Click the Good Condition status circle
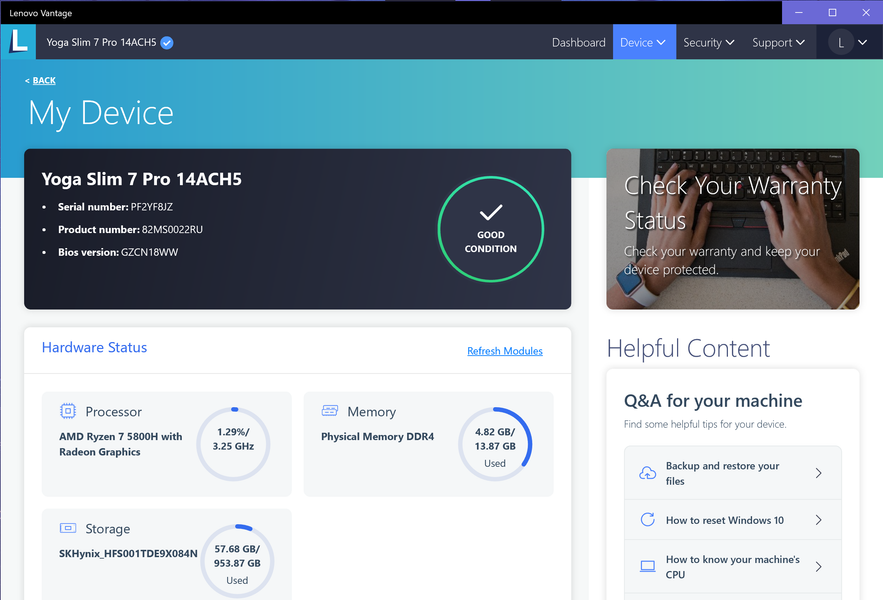Screen dimensions: 883x600 [490, 229]
